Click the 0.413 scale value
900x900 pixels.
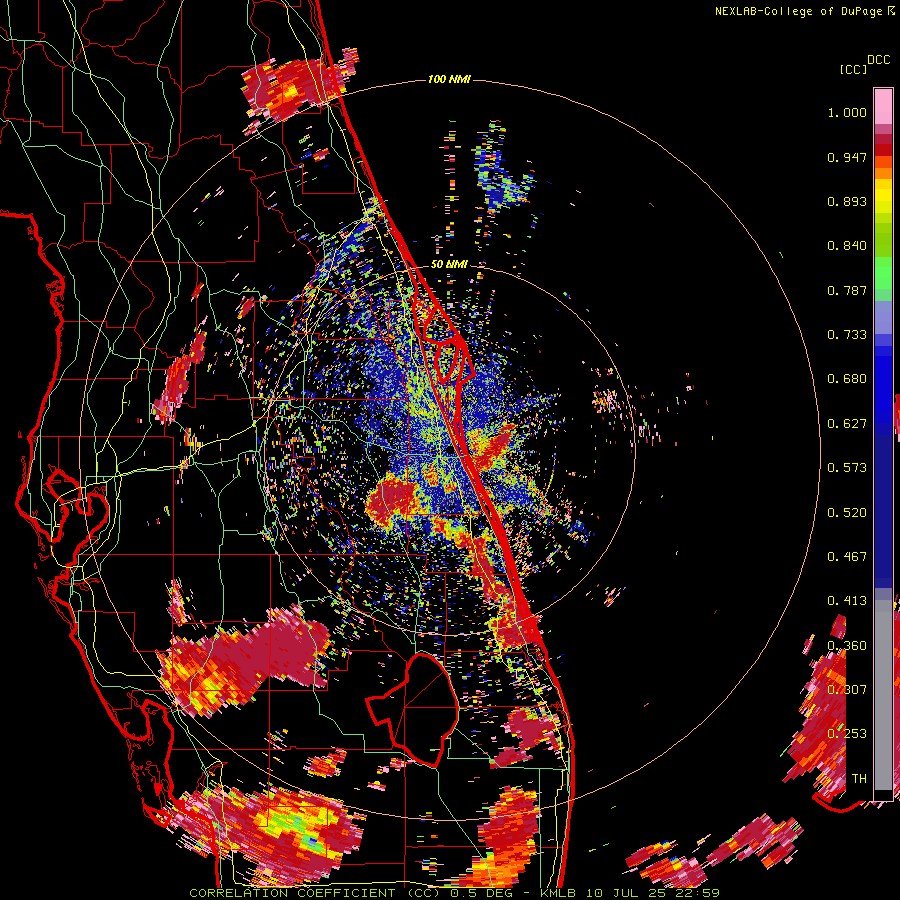point(847,601)
